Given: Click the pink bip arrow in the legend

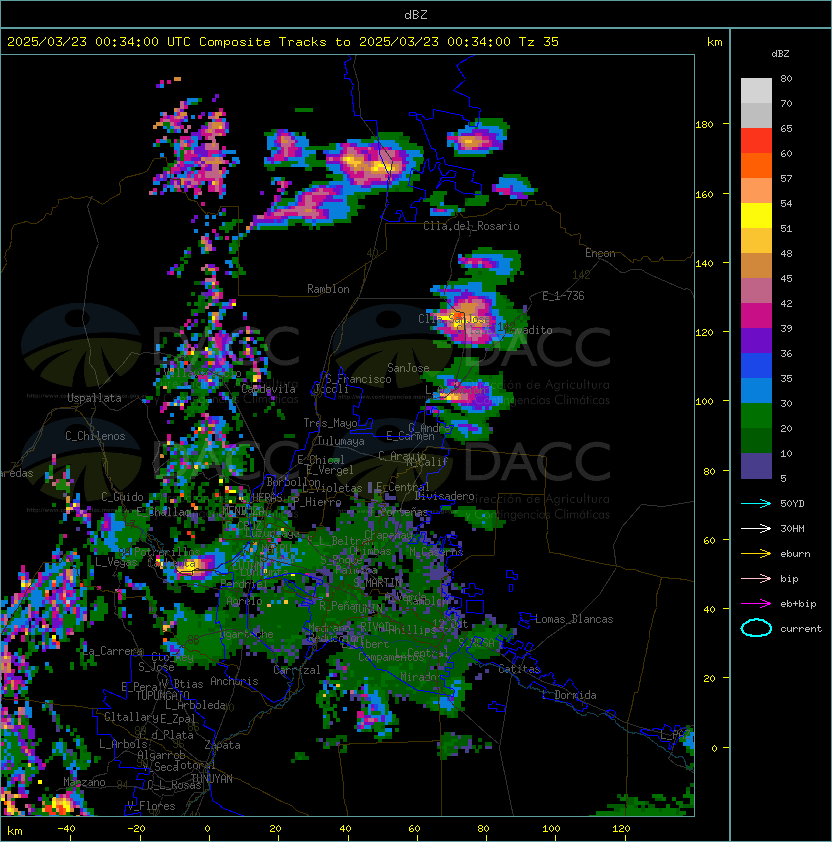Looking at the screenshot, I should [756, 579].
